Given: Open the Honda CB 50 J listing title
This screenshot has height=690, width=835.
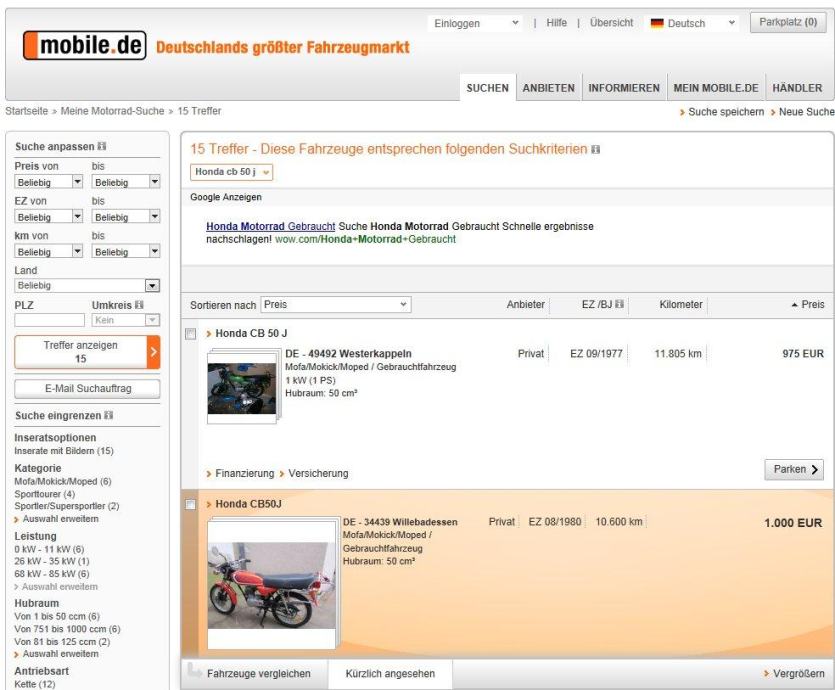Looking at the screenshot, I should (x=251, y=333).
